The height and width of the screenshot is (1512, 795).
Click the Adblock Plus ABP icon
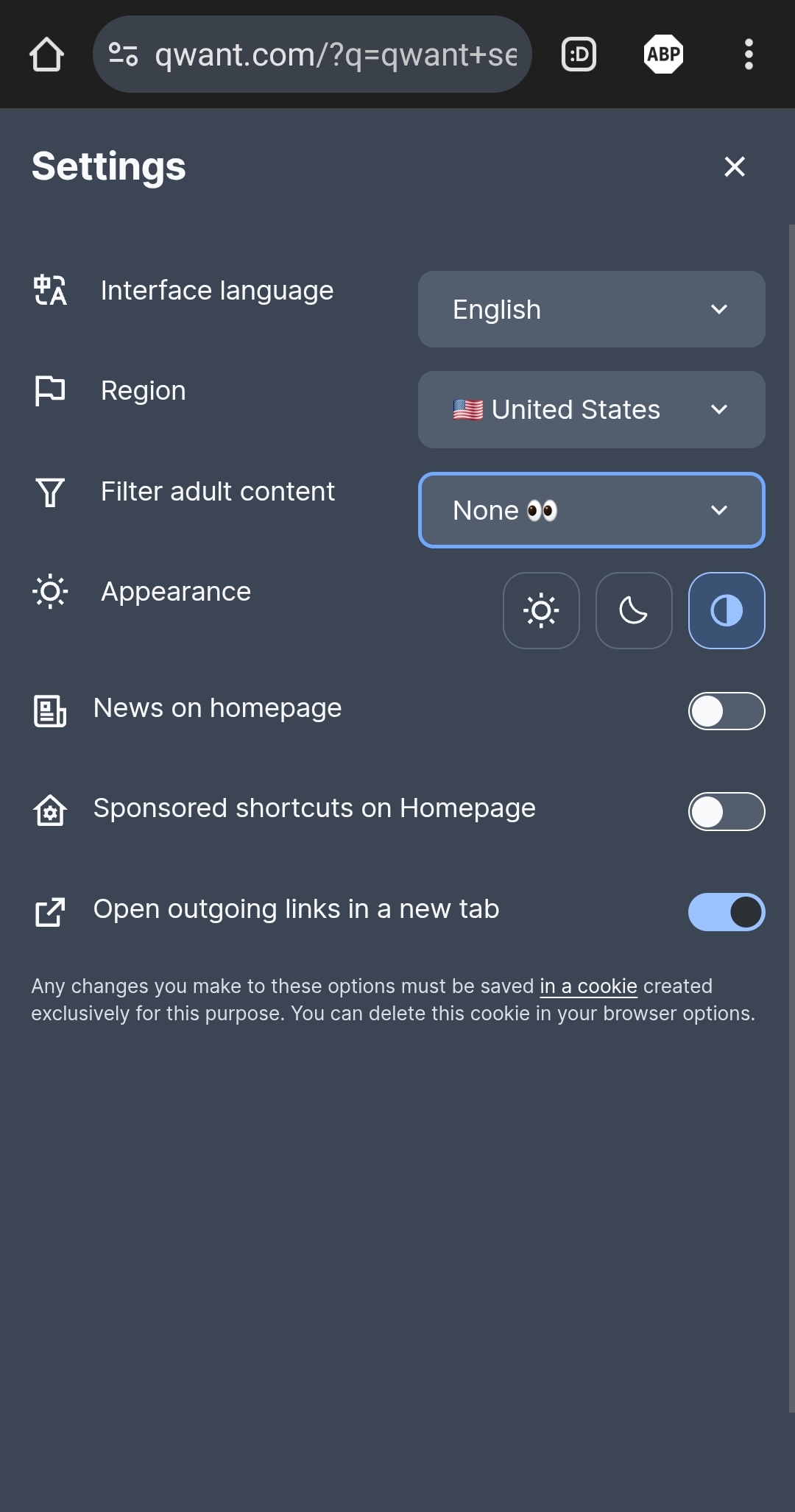(663, 54)
